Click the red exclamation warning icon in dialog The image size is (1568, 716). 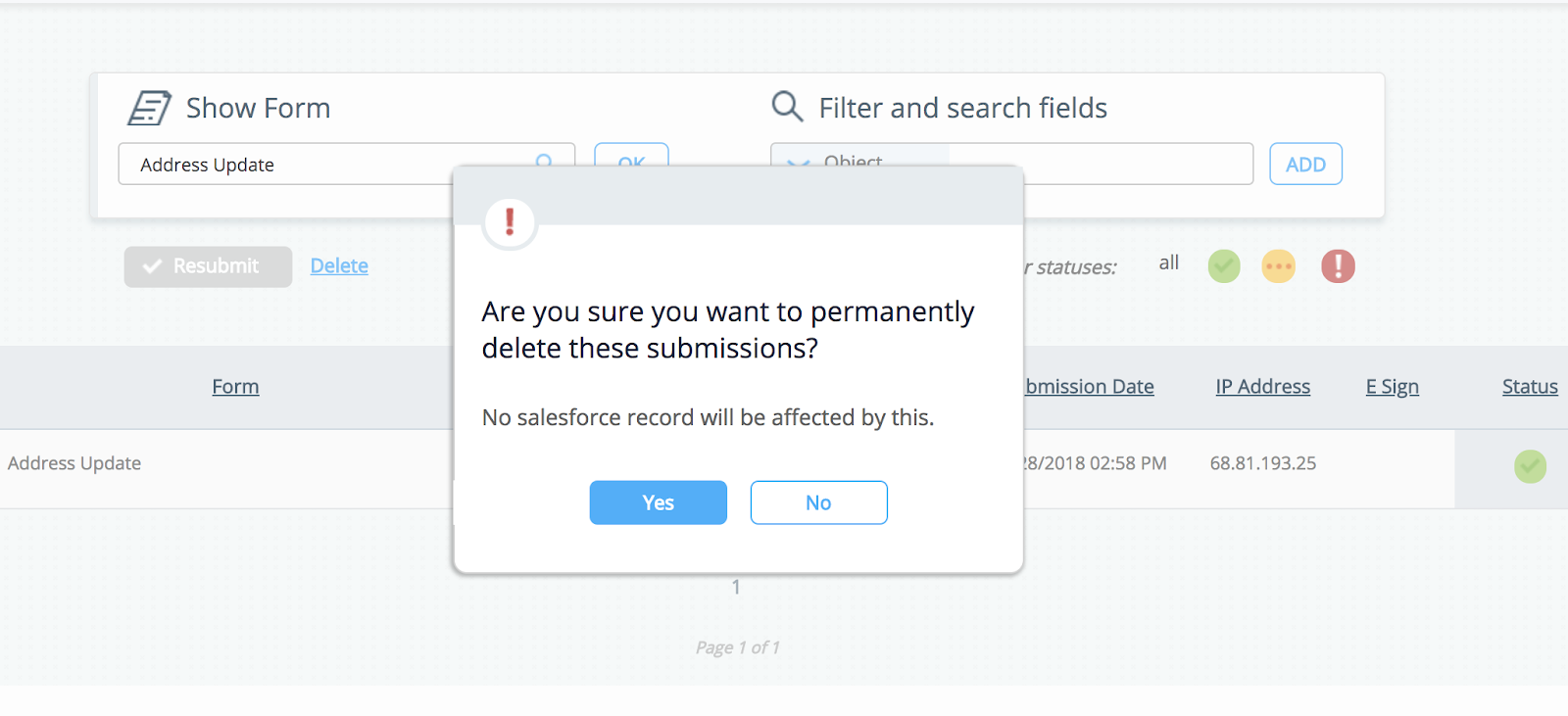(x=509, y=222)
